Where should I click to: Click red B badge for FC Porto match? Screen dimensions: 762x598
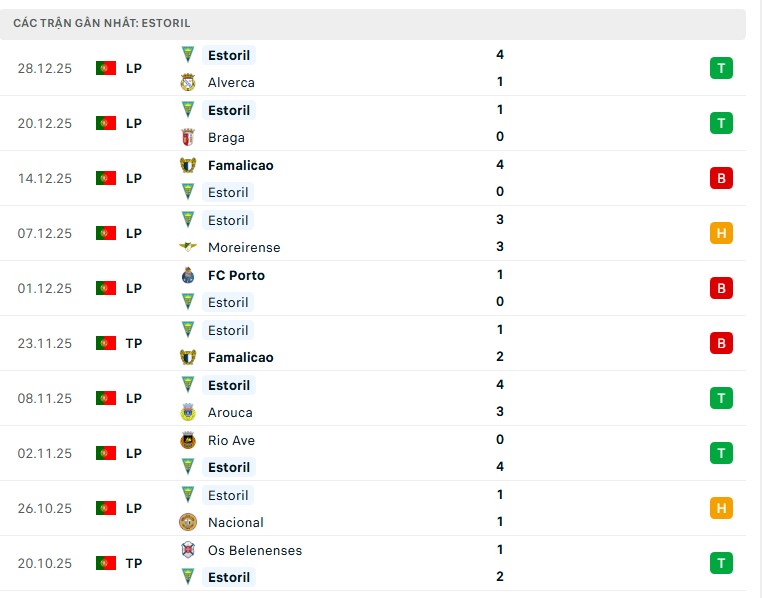point(721,288)
